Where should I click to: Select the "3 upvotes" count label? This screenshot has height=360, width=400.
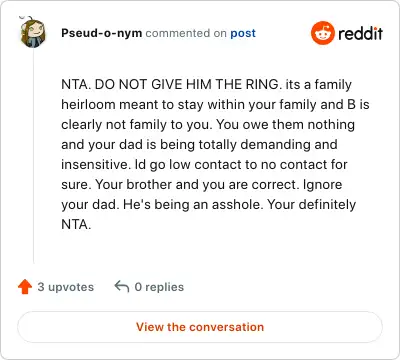[66, 287]
